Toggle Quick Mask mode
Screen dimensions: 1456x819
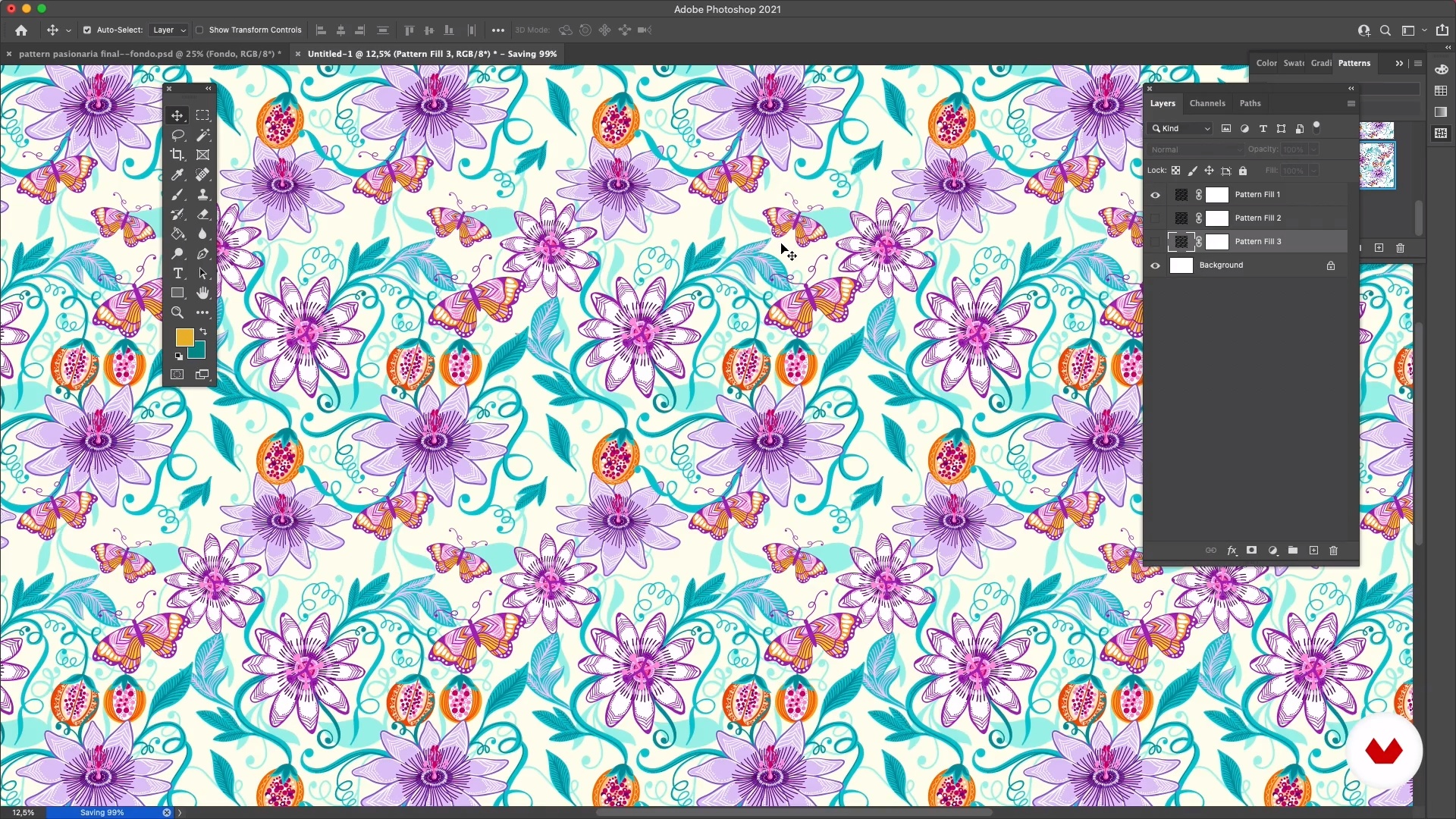(x=177, y=375)
